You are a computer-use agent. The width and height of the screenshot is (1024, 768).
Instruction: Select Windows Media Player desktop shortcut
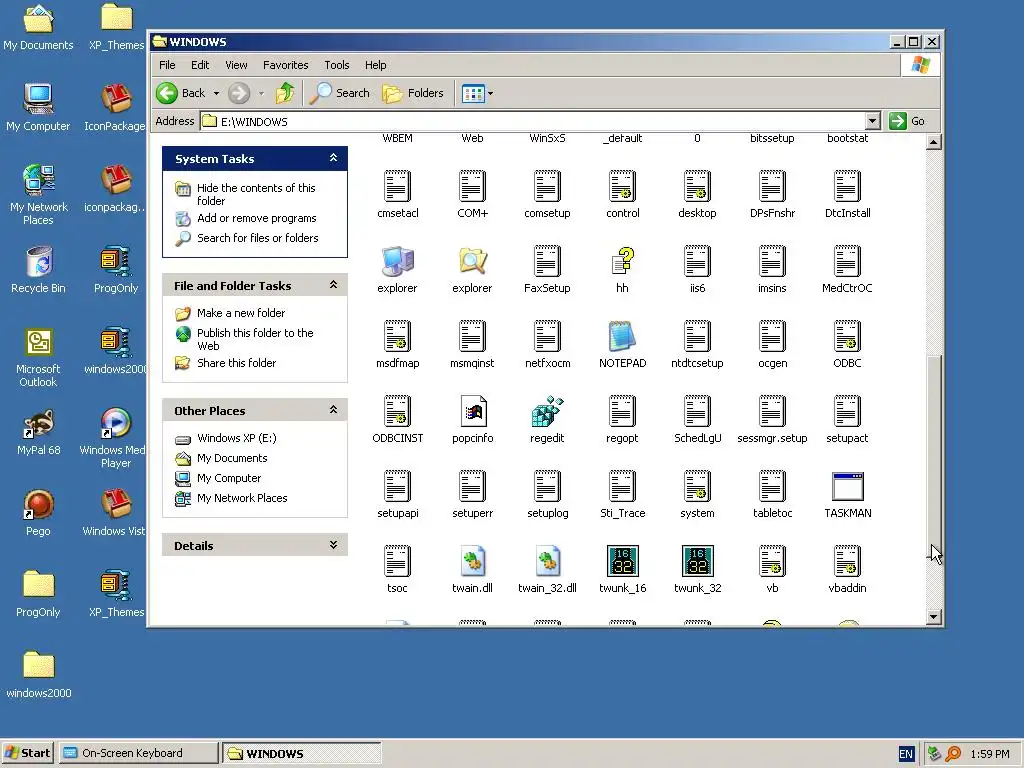116,423
